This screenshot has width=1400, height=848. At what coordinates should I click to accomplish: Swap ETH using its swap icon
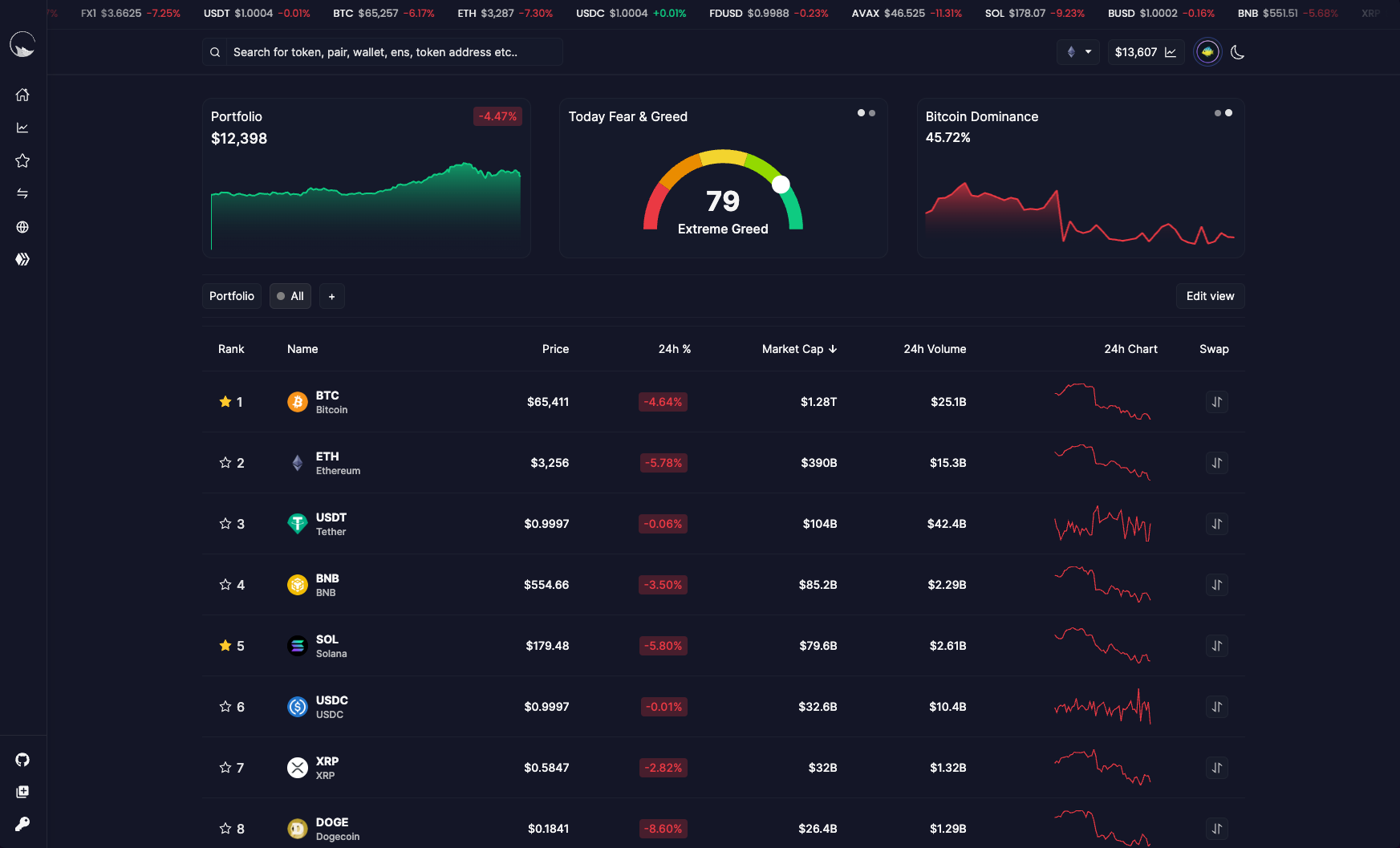(x=1217, y=463)
